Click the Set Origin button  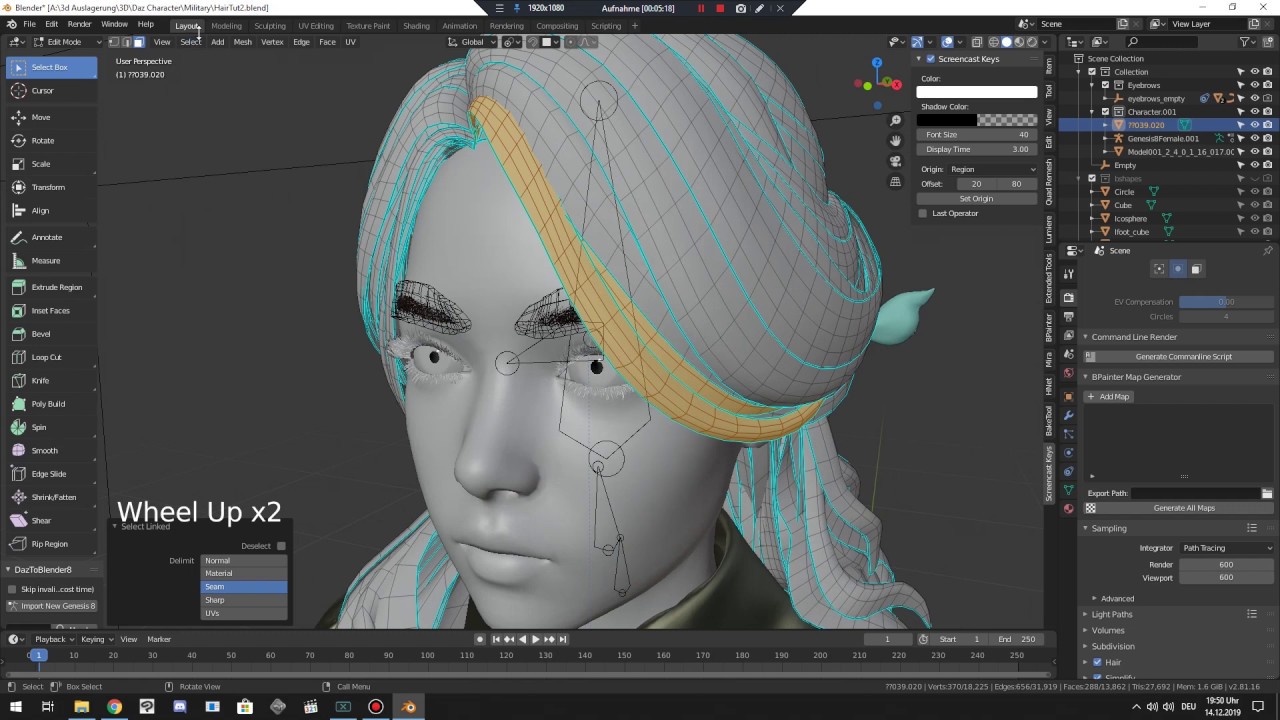click(977, 199)
